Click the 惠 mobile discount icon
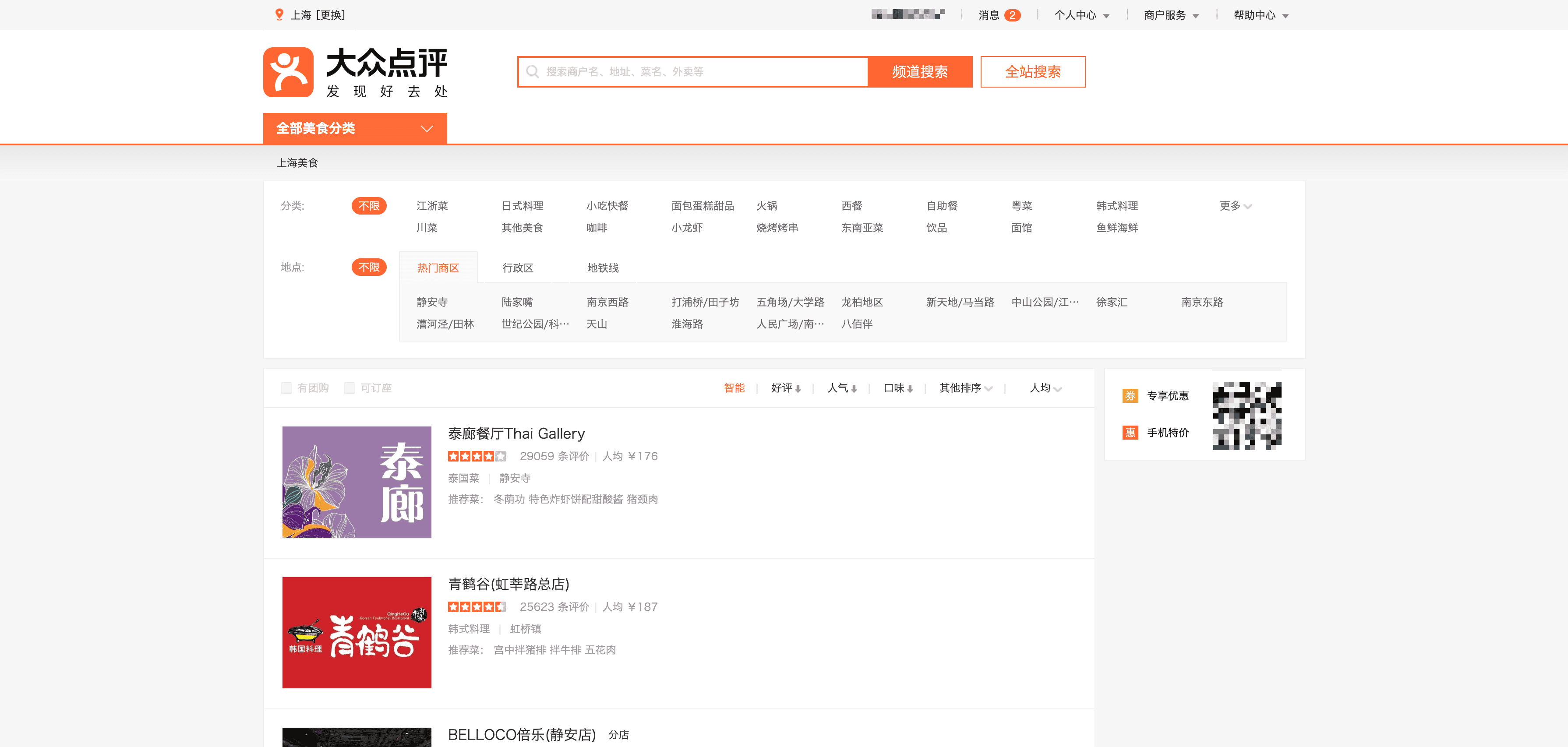 tap(1130, 433)
